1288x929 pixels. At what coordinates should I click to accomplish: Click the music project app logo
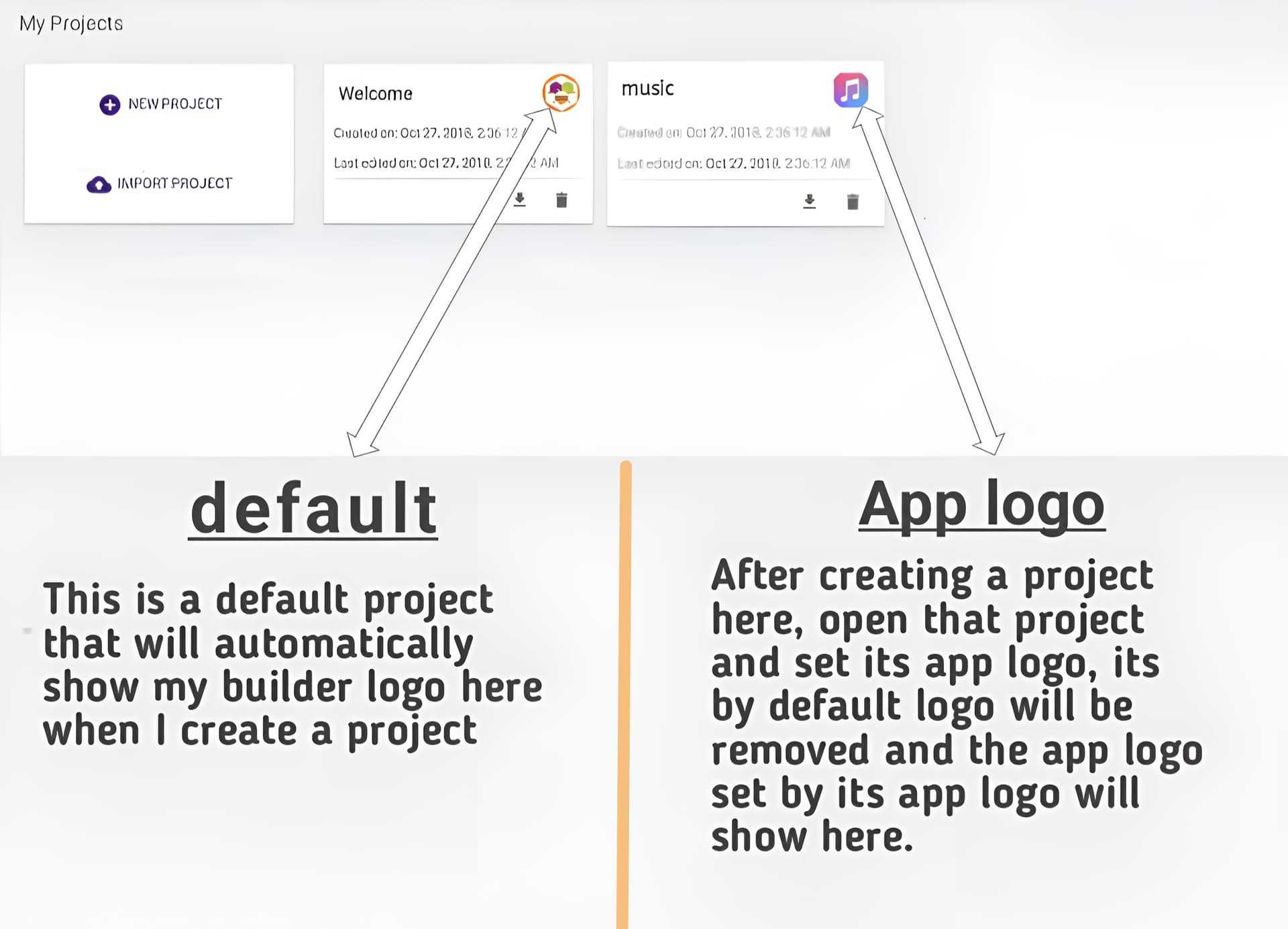[x=851, y=90]
